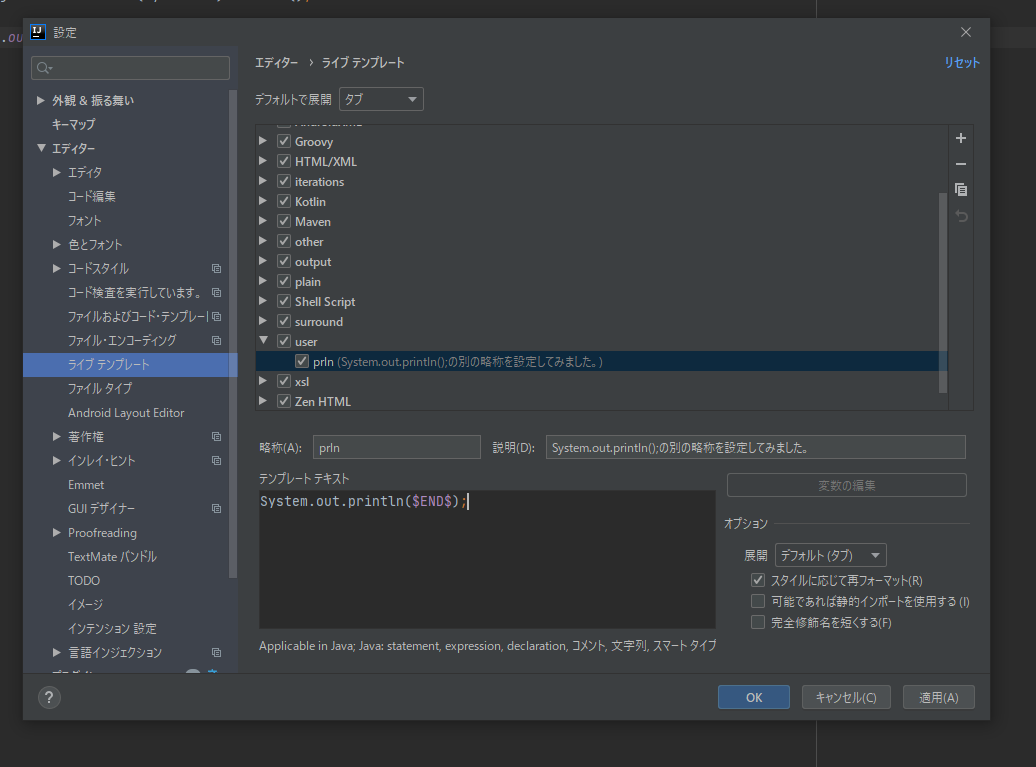Viewport: 1036px width, 767px height.
Task: Collapse the user template group
Action: [264, 341]
